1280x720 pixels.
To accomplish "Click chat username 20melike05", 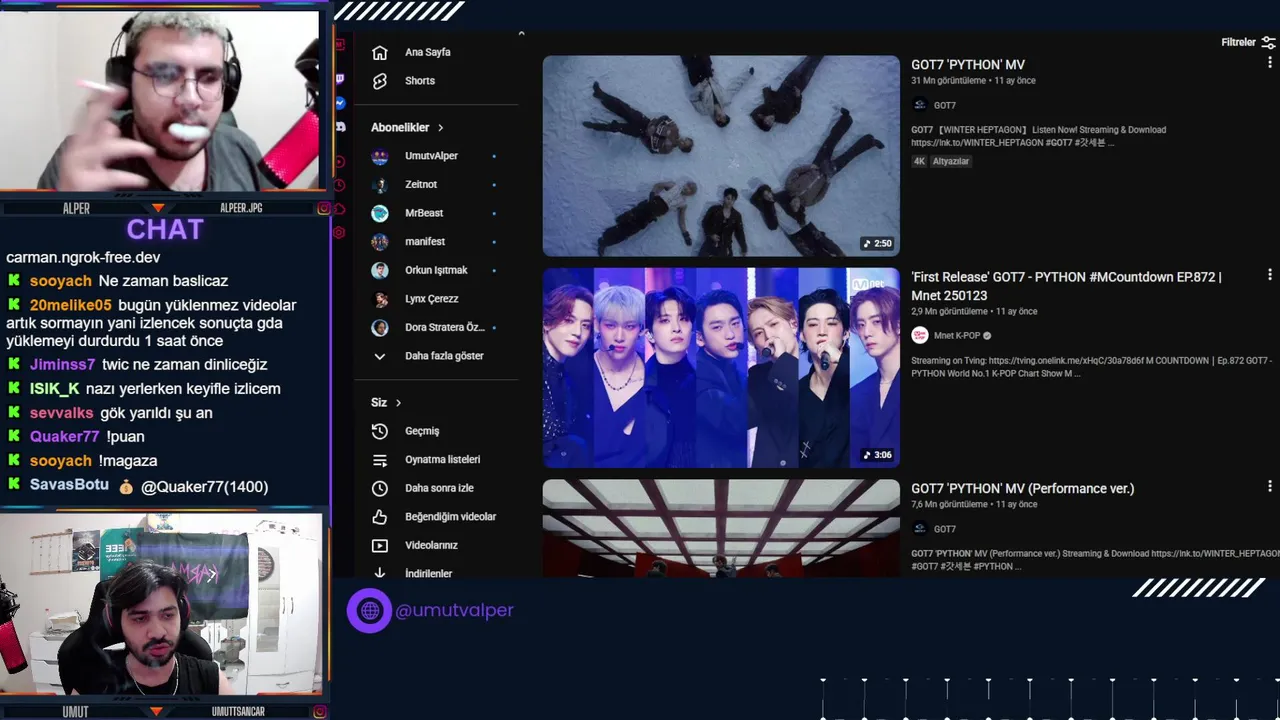I will pos(70,305).
